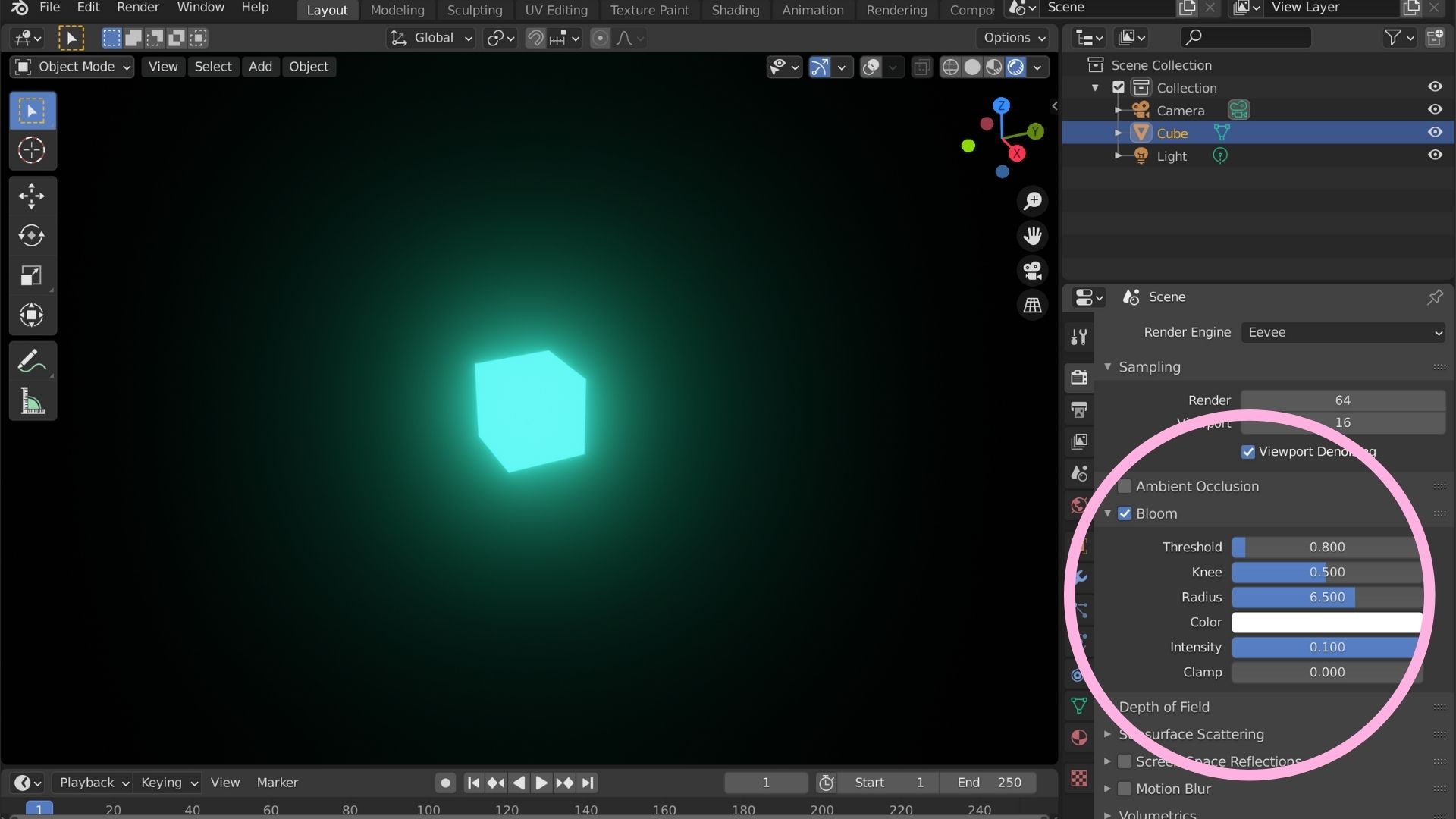
Task: Activate the Rotate tool
Action: pos(32,236)
